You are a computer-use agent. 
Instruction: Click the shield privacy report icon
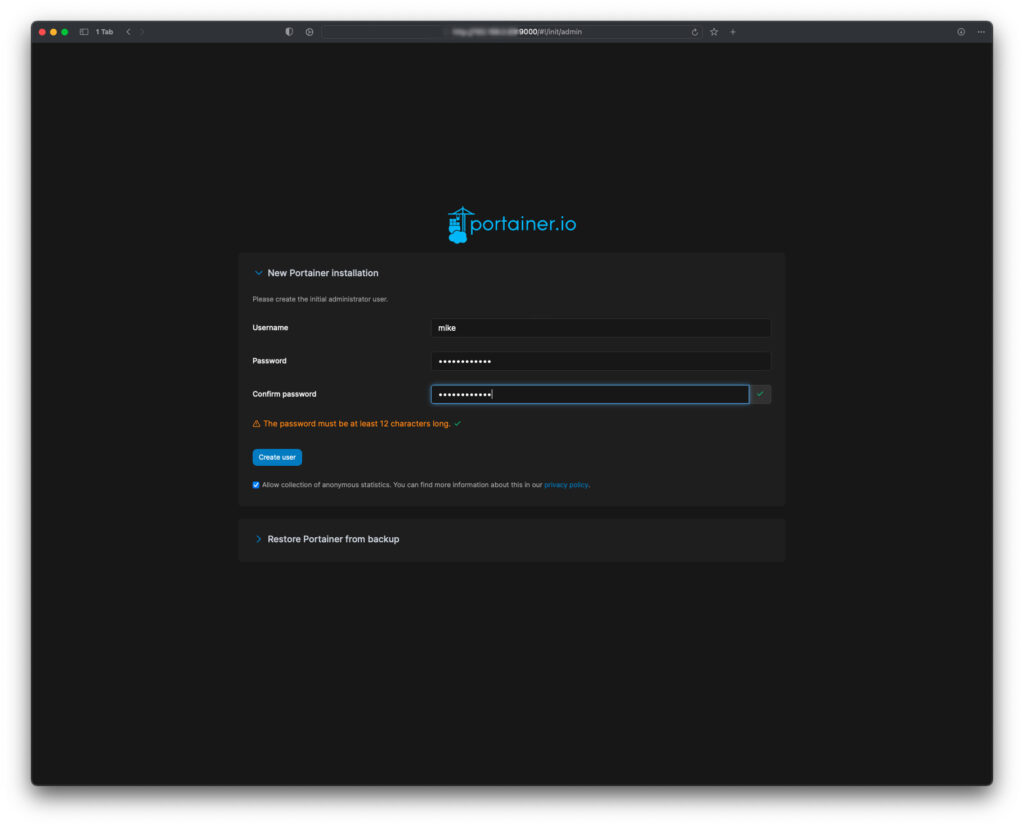pyautogui.click(x=289, y=32)
